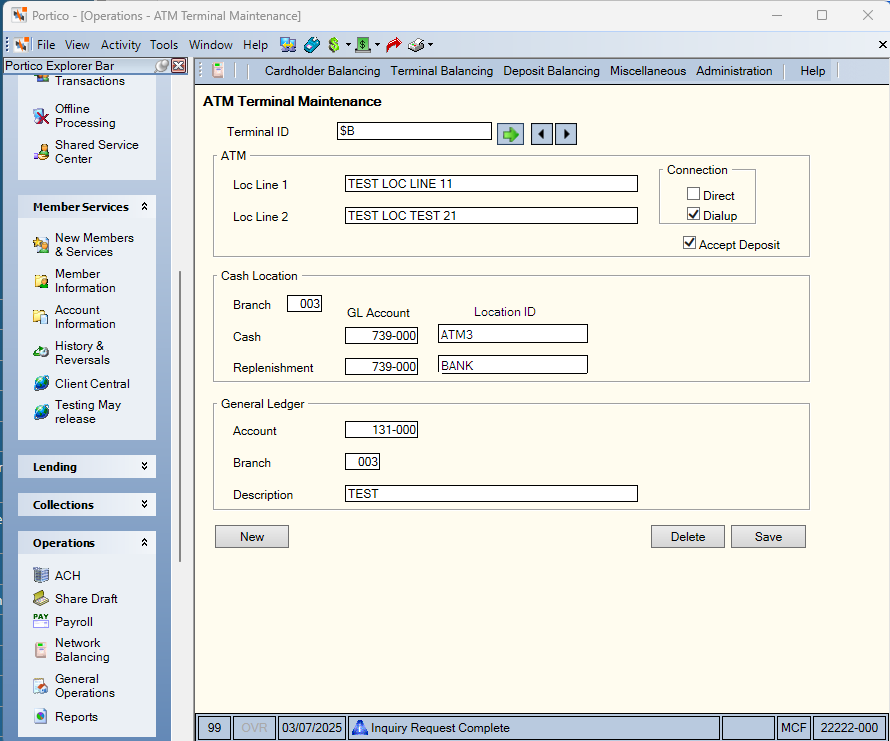The width and height of the screenshot is (890, 741).
Task: Pin the Portico Explorer Bar
Action: pos(162,66)
